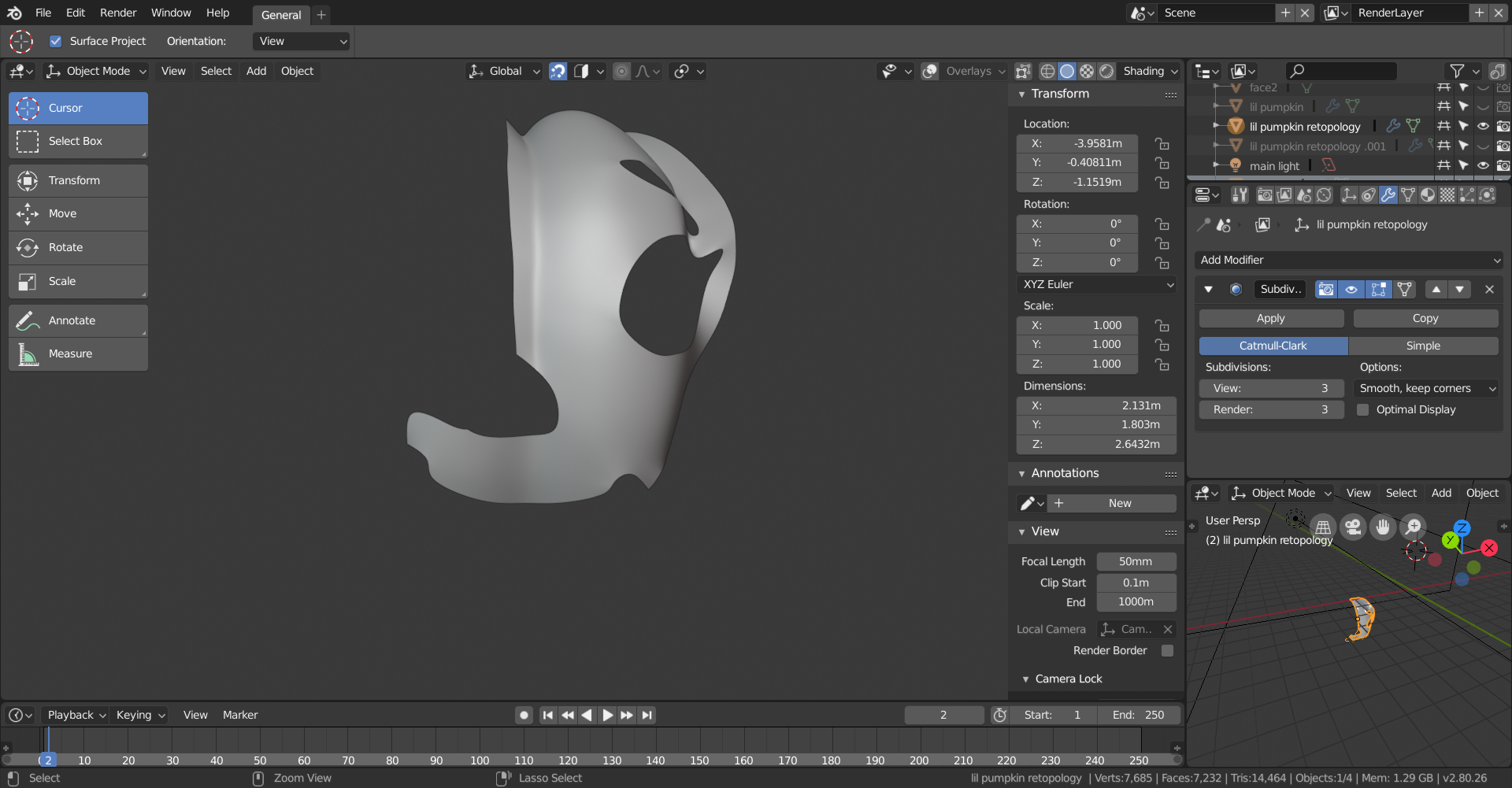Switch subdivision type to Simple
The image size is (1512, 788).
(1423, 346)
